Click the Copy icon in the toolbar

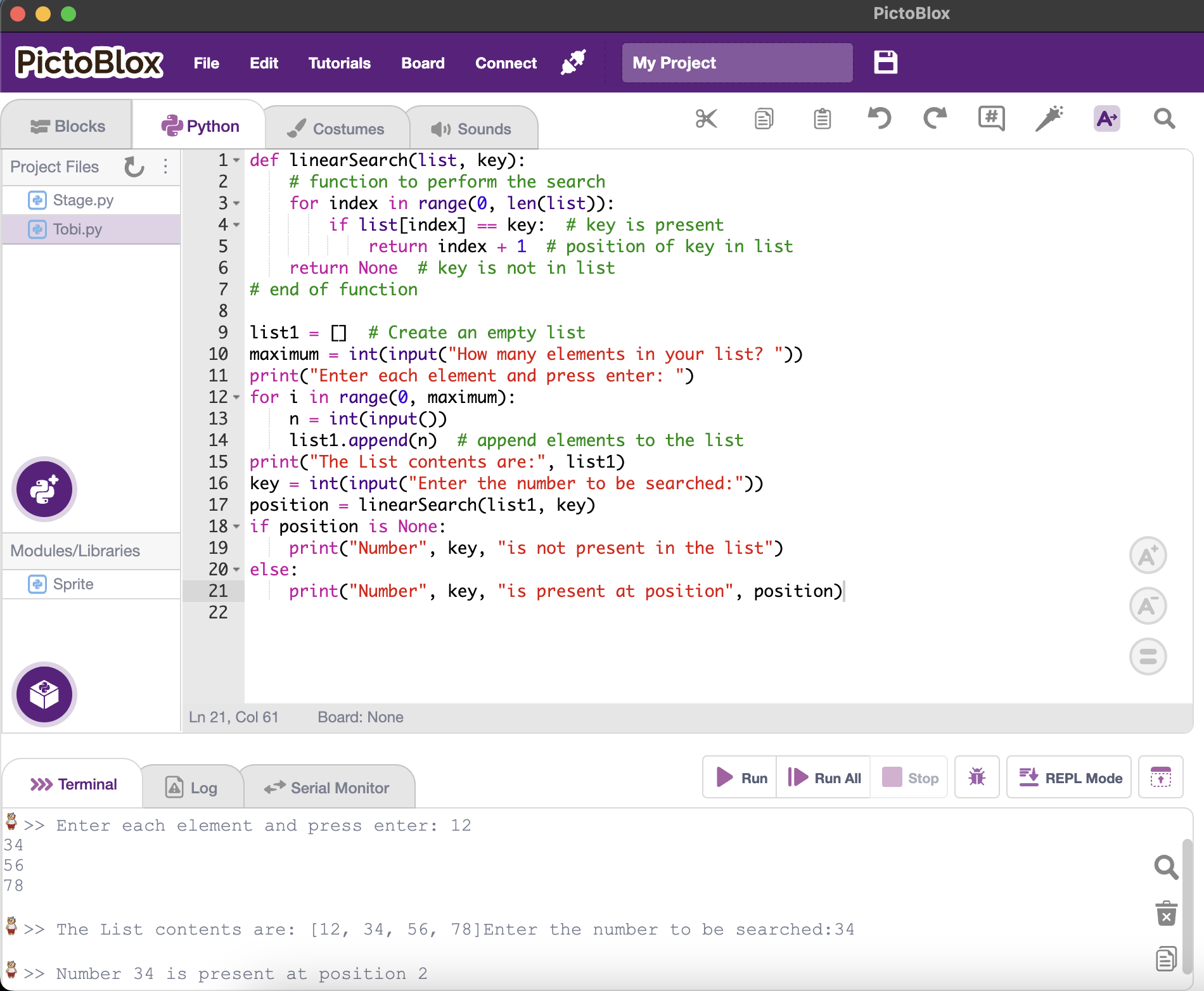tap(763, 118)
